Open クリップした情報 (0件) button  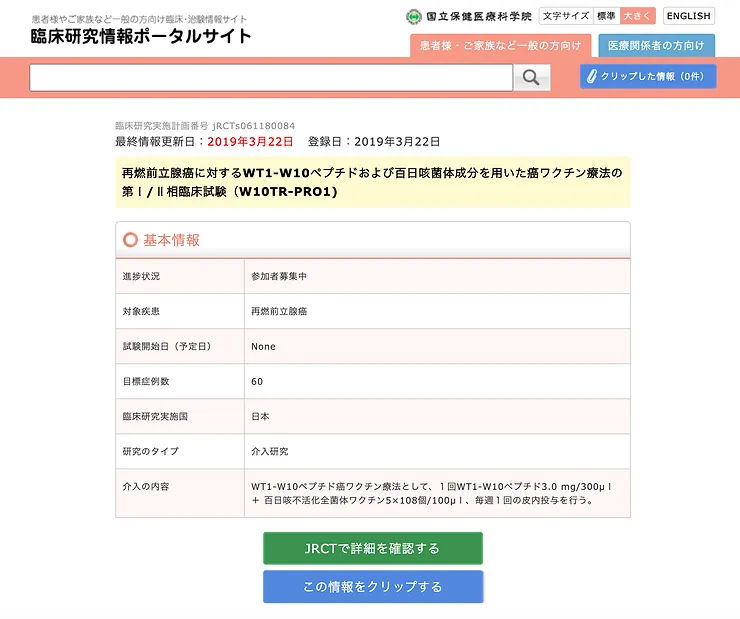648,76
